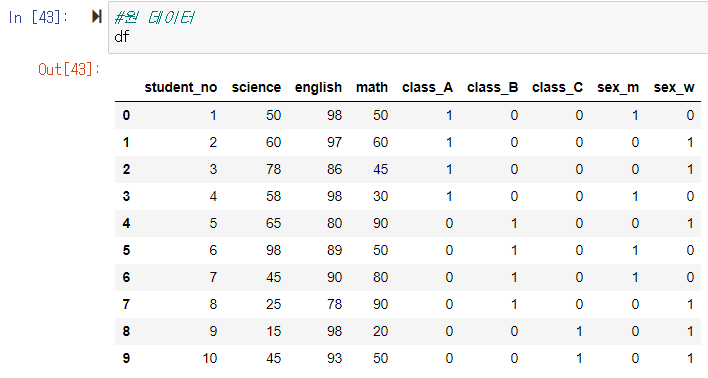
Task: Select the Out[43] output prompt
Action: pyautogui.click(x=69, y=70)
